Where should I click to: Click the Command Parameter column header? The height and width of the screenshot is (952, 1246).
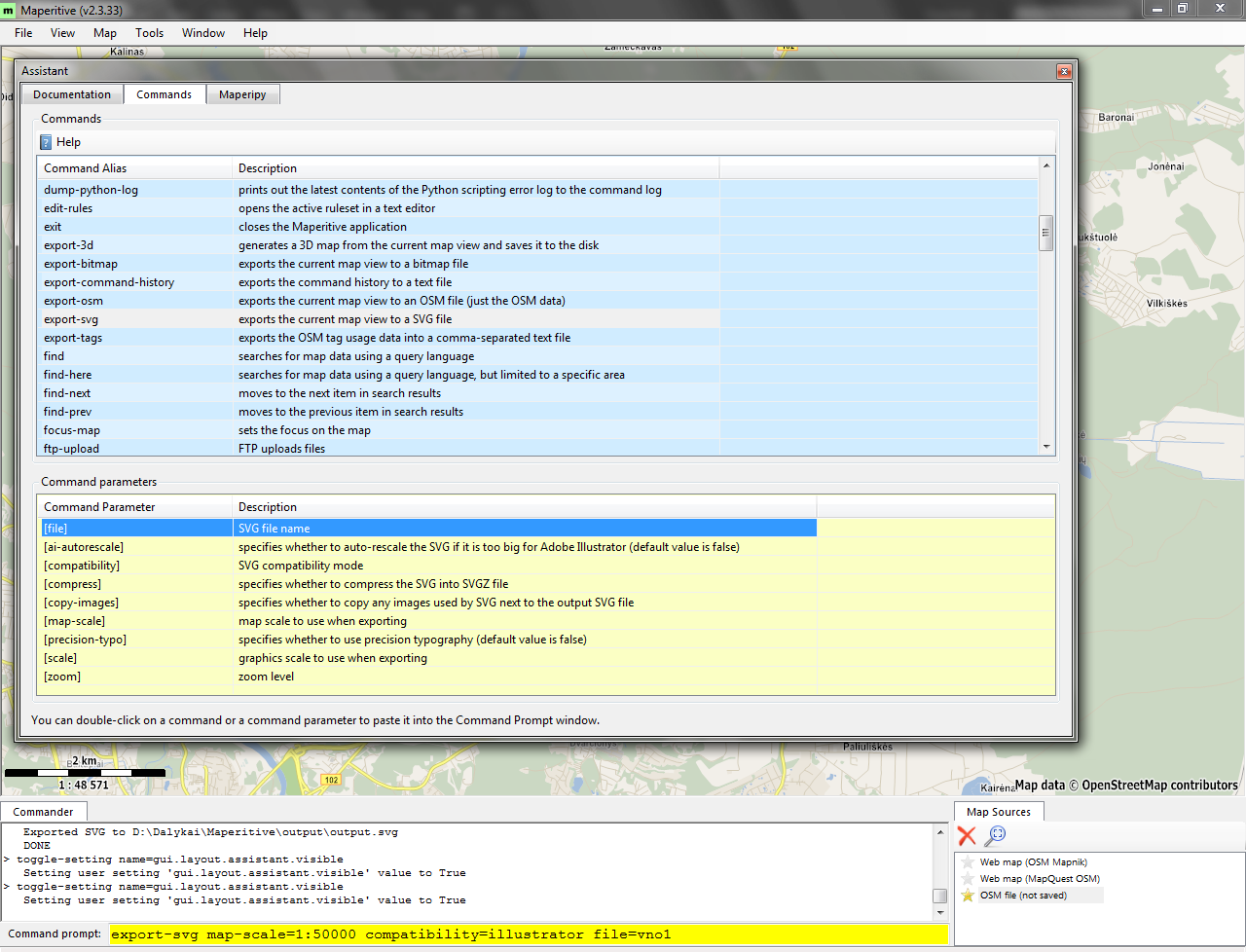[x=135, y=507]
